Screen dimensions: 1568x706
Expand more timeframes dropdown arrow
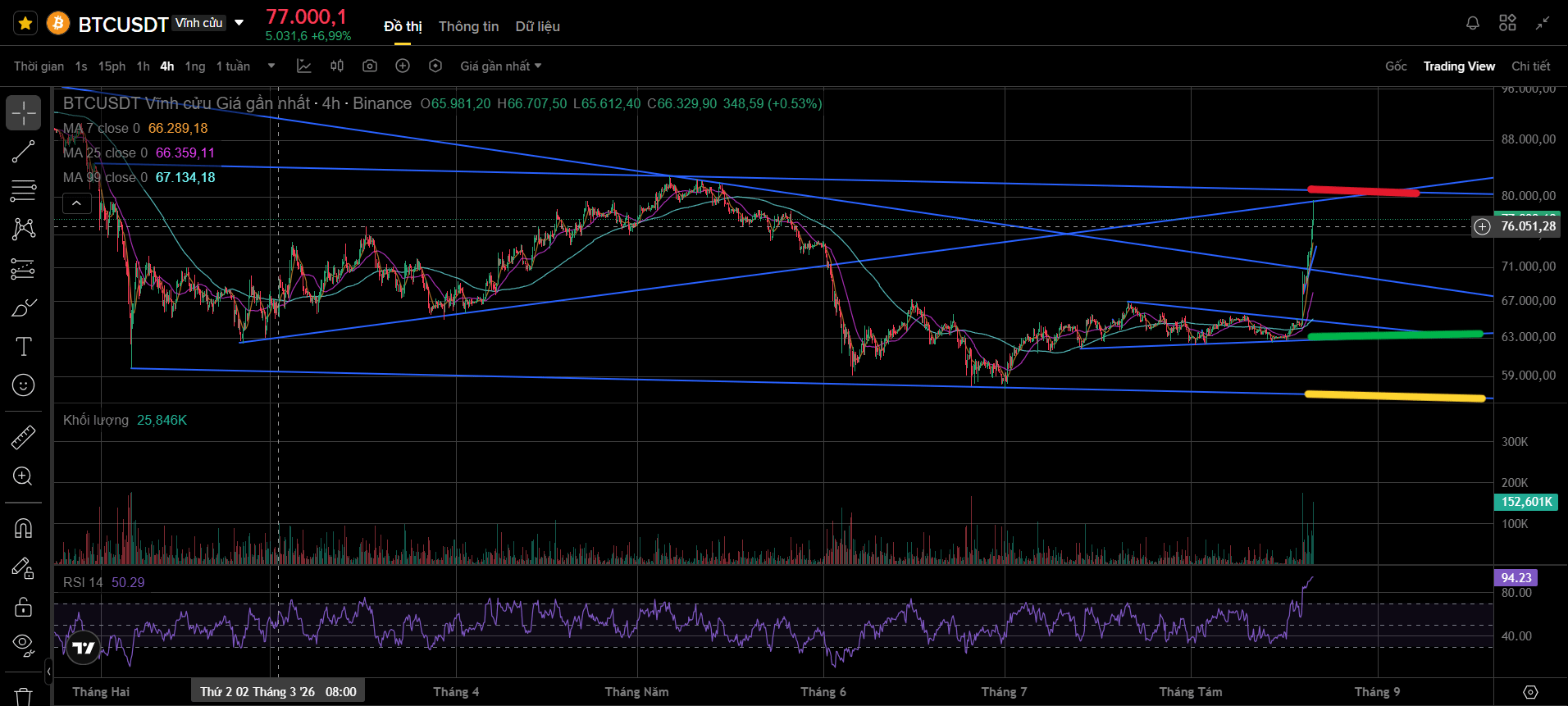[271, 66]
